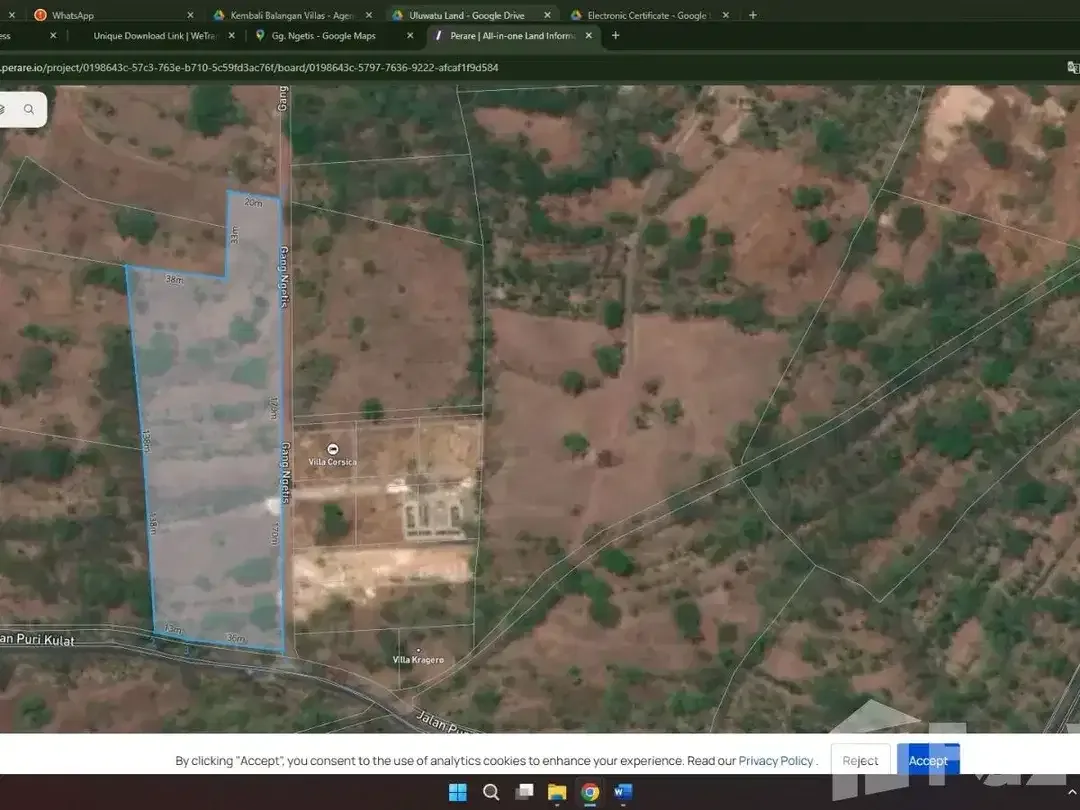This screenshot has height=810, width=1080.
Task: Click the 38m edge length label
Action: (174, 280)
